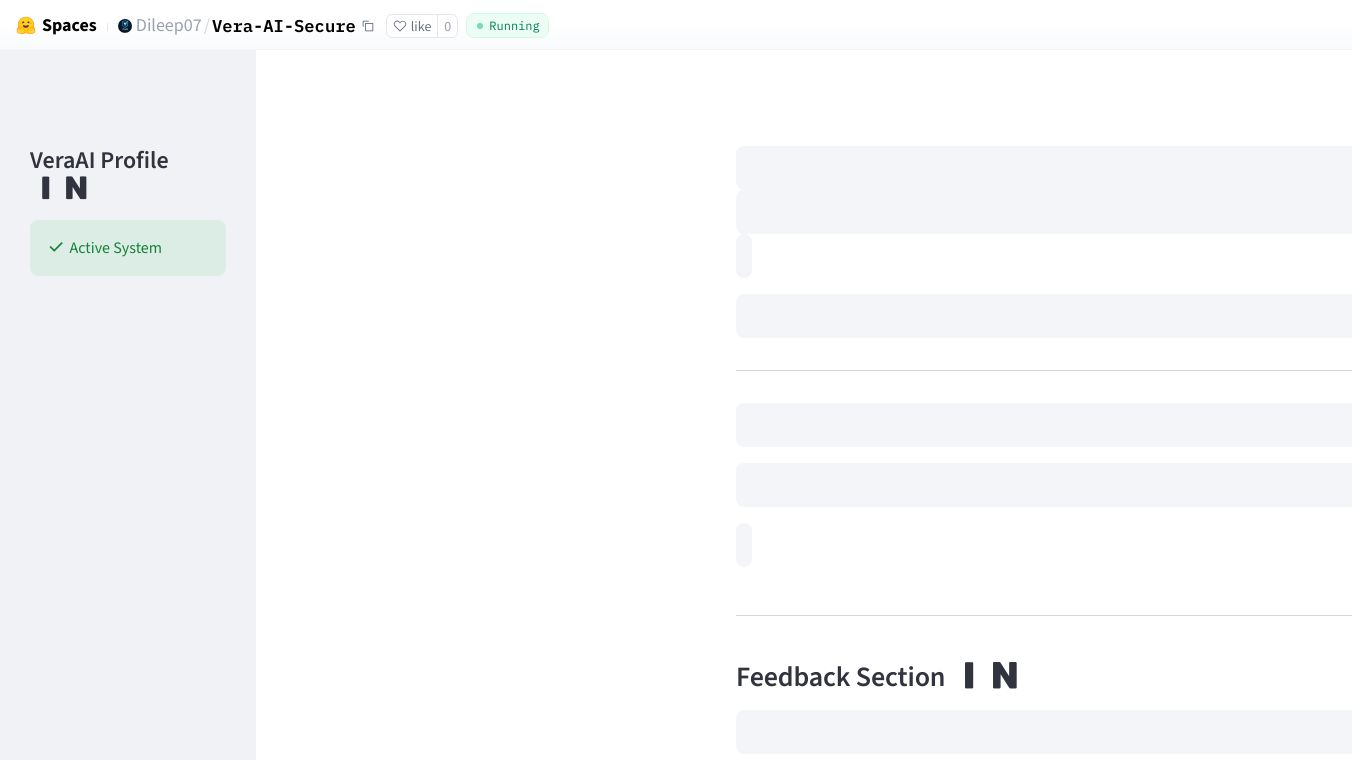Image resolution: width=1352 pixels, height=760 pixels.
Task: Click the checkmark icon beside Active System
Action: click(x=56, y=247)
